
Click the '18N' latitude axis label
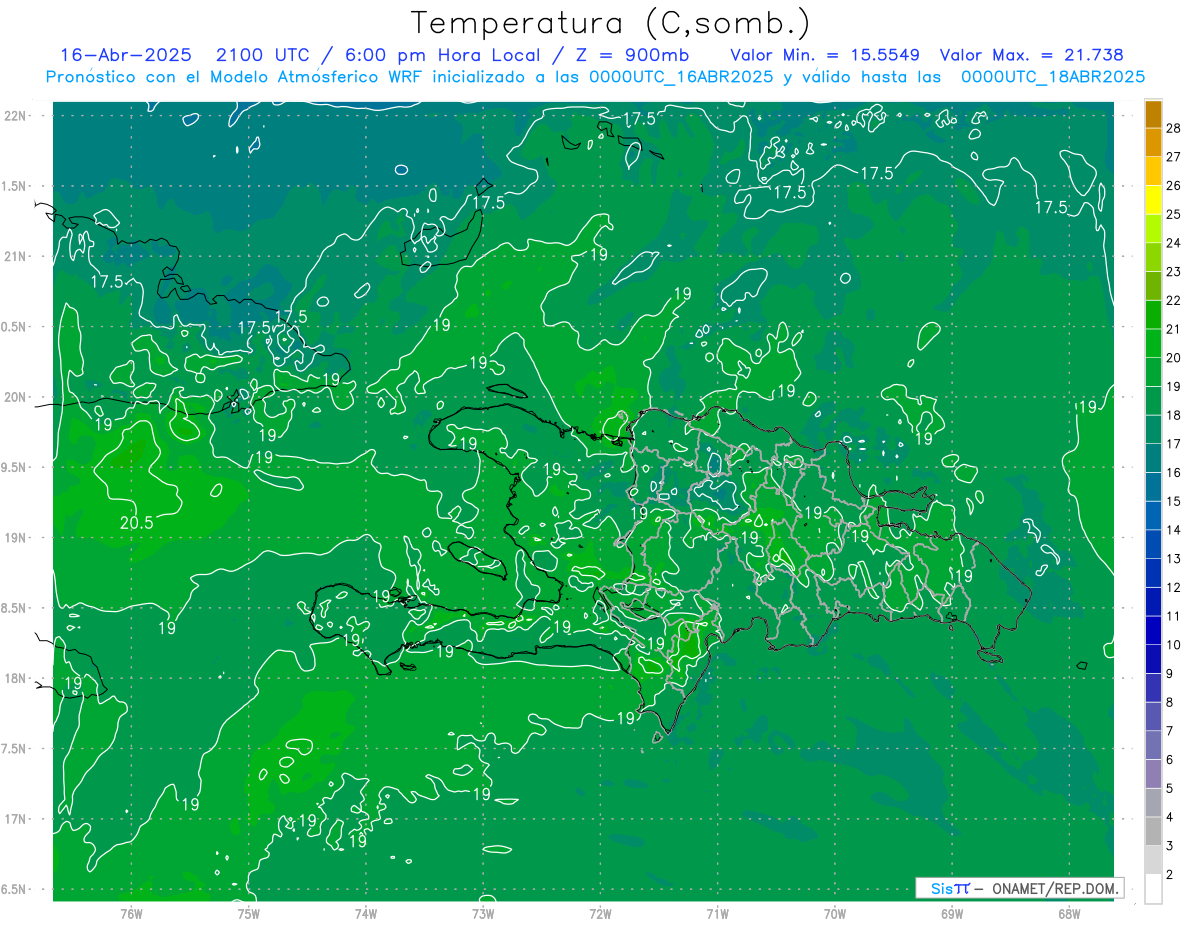pyautogui.click(x=13, y=678)
